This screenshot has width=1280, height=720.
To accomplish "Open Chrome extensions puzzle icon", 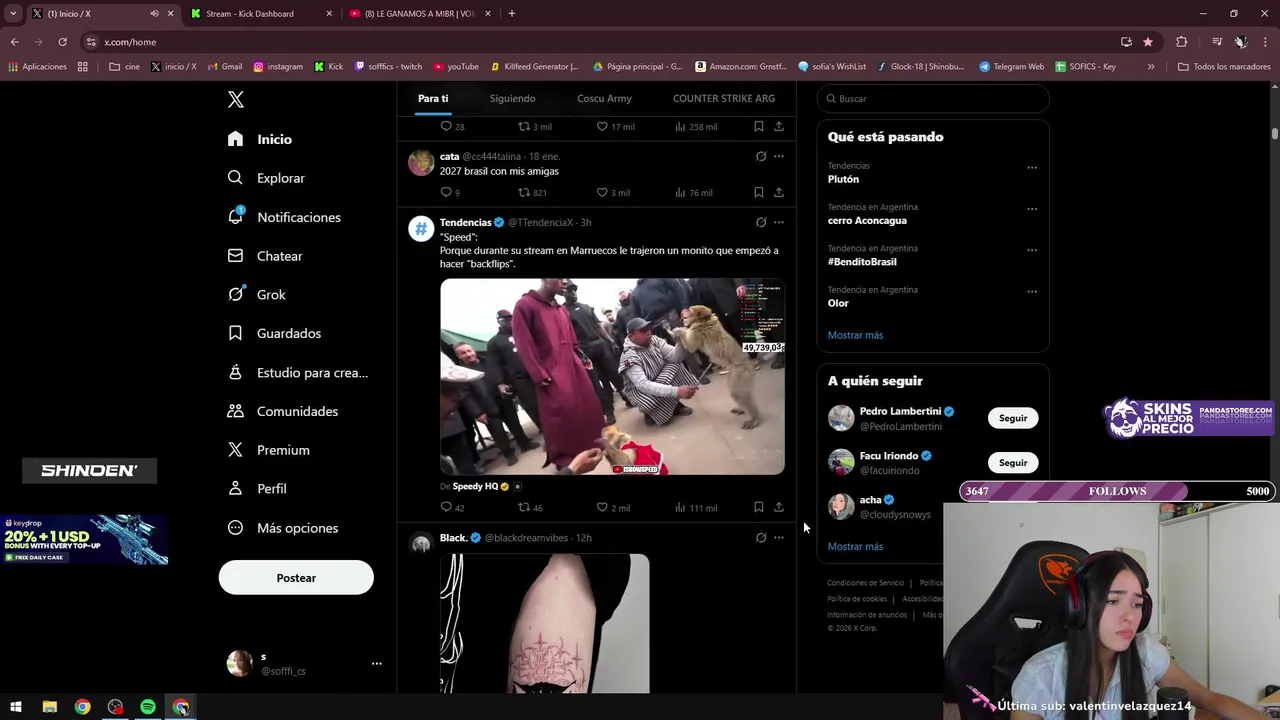I will click(x=1182, y=42).
